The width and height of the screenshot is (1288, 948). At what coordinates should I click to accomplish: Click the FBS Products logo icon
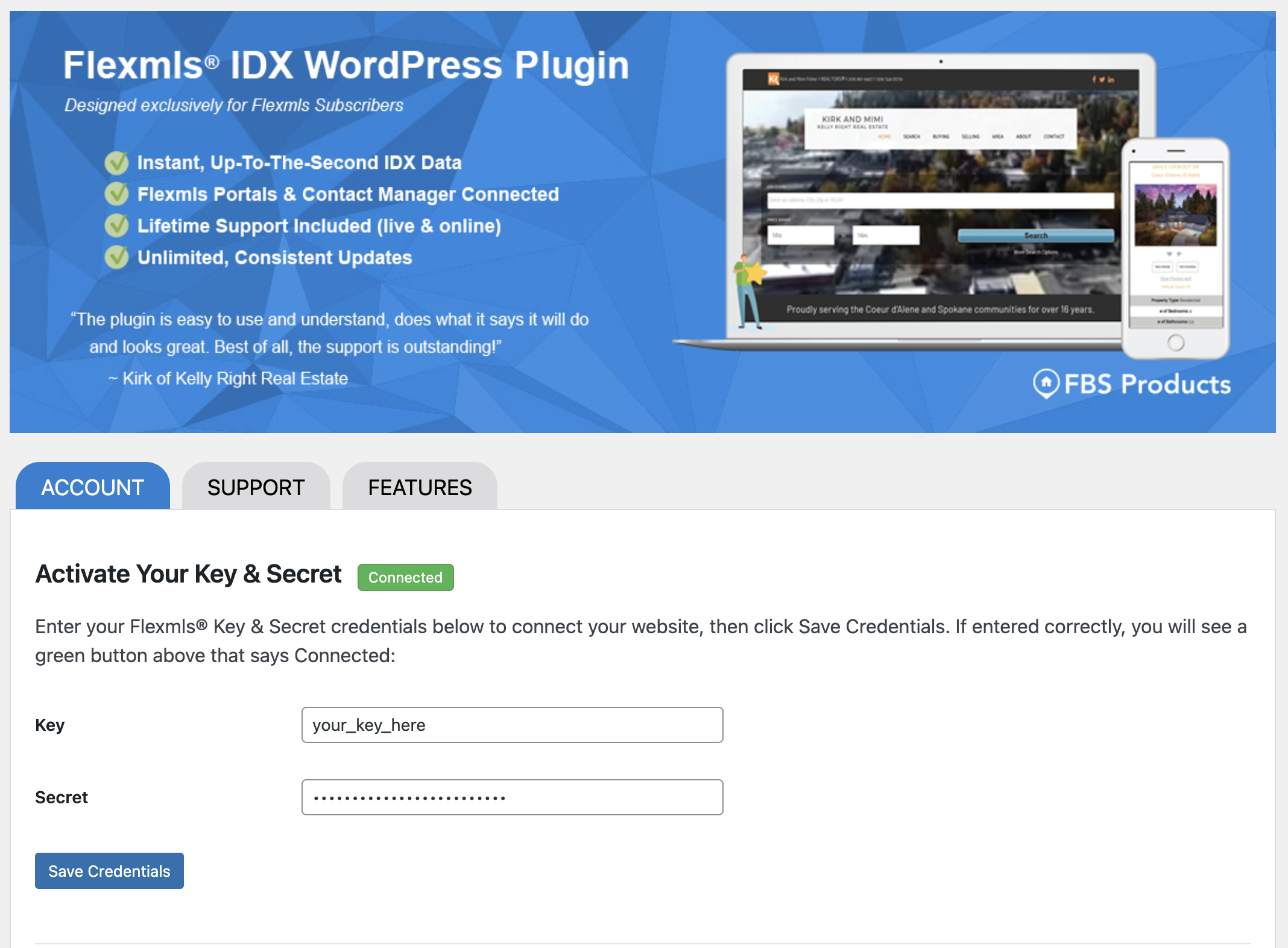[x=1046, y=384]
